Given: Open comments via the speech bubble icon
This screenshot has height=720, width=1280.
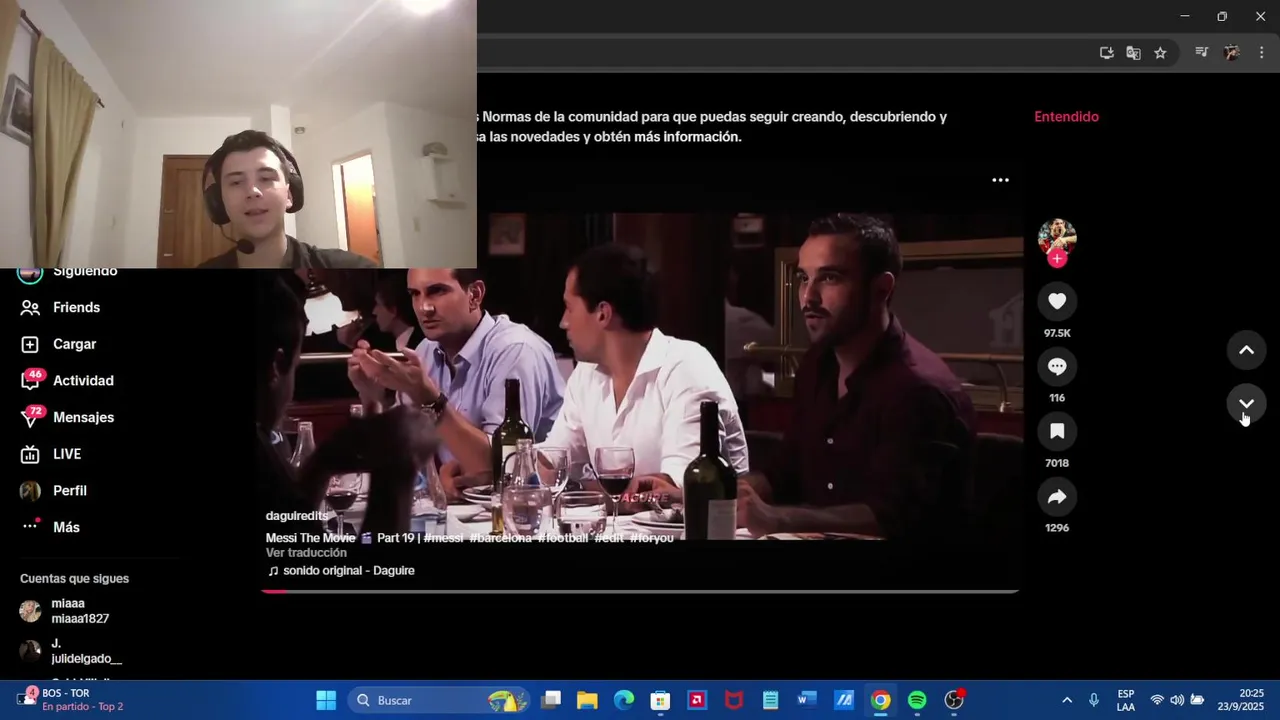Looking at the screenshot, I should tap(1057, 366).
